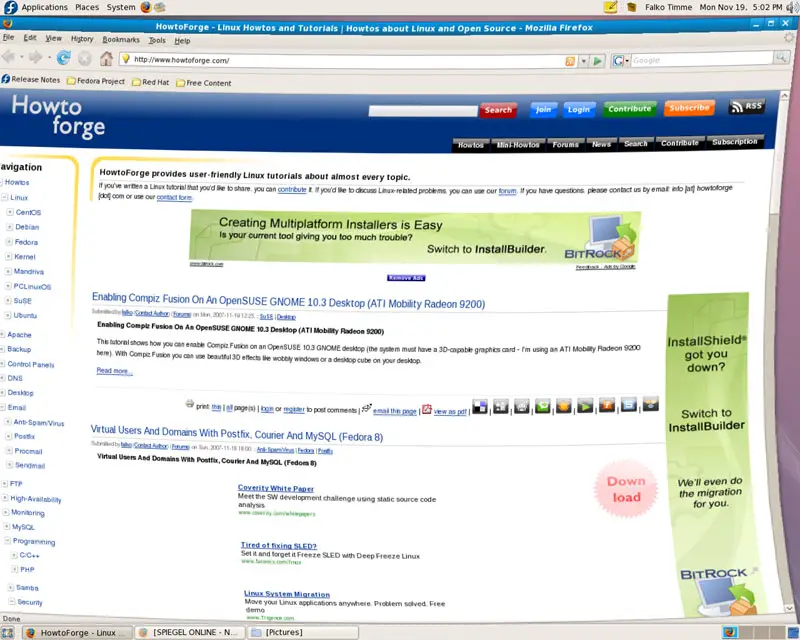Click the Firefox address bar
Screen dimensions: 800x640
pyautogui.click(x=347, y=60)
